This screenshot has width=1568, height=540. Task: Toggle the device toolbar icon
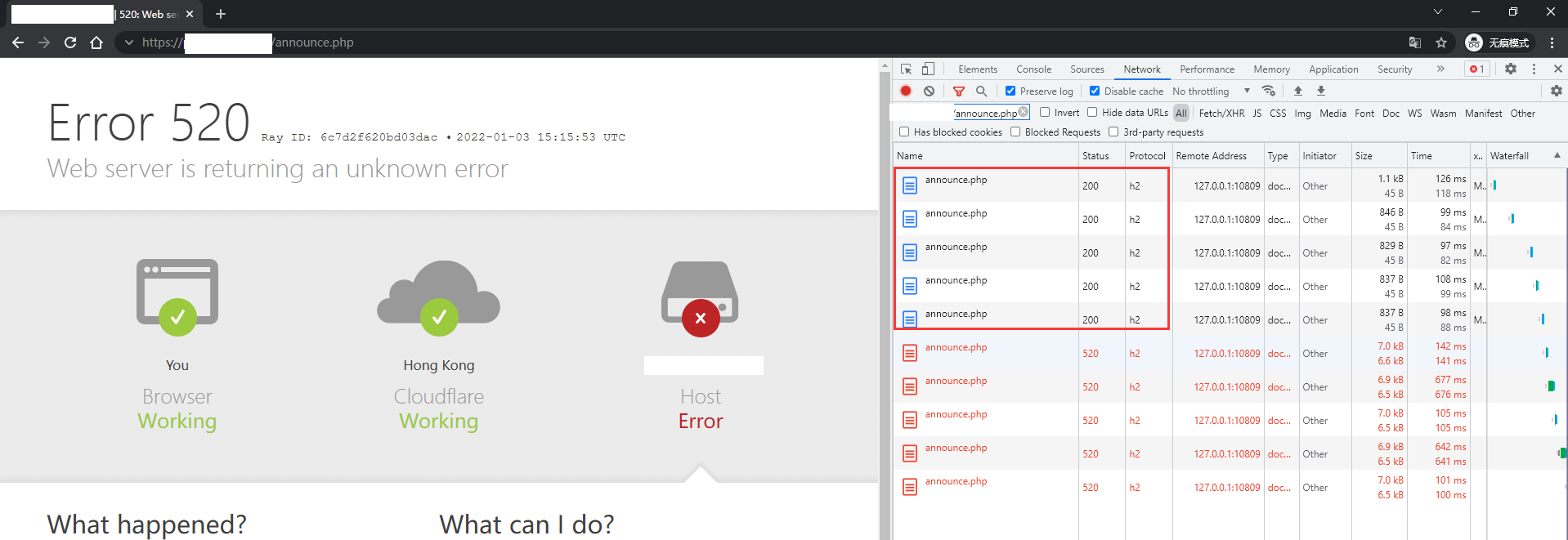tap(928, 69)
